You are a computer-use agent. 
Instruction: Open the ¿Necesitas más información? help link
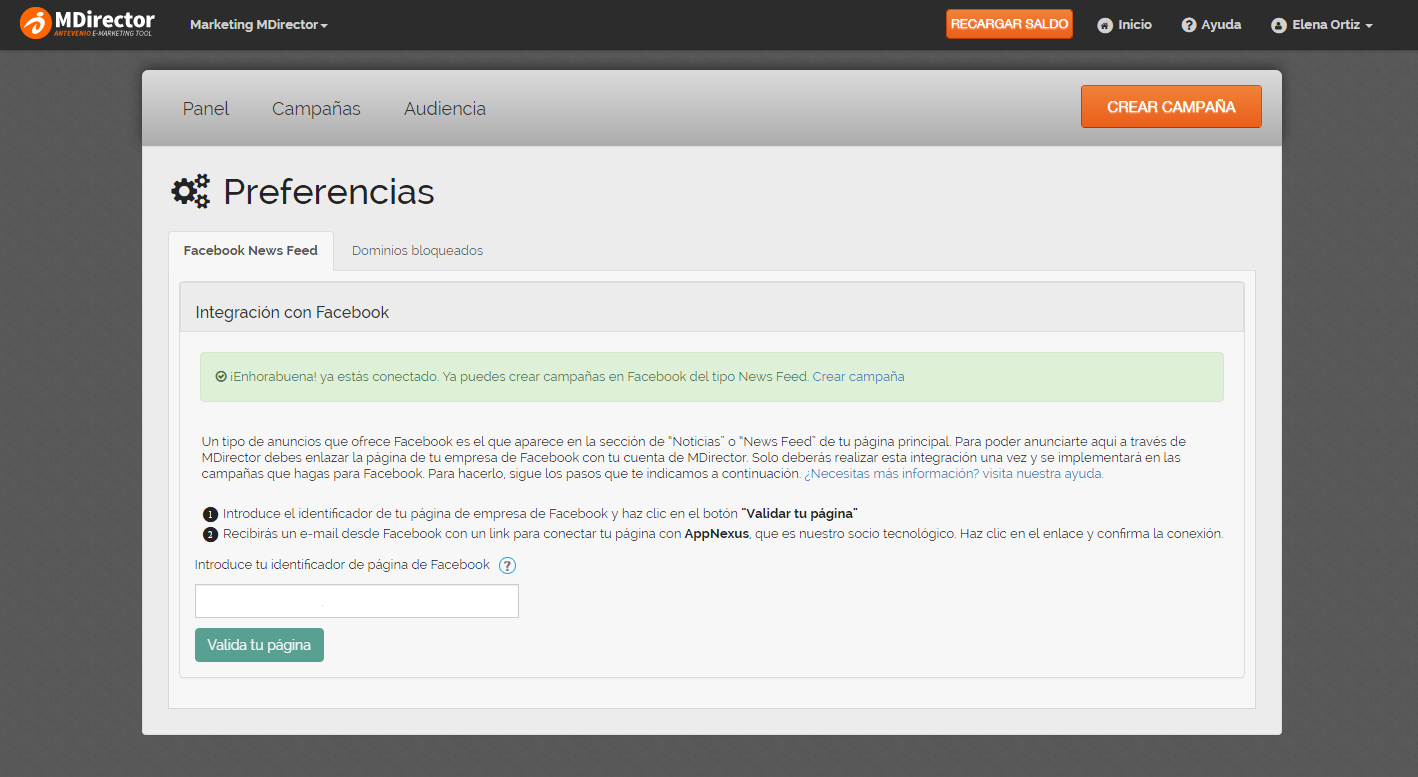pyautogui.click(x=954, y=474)
